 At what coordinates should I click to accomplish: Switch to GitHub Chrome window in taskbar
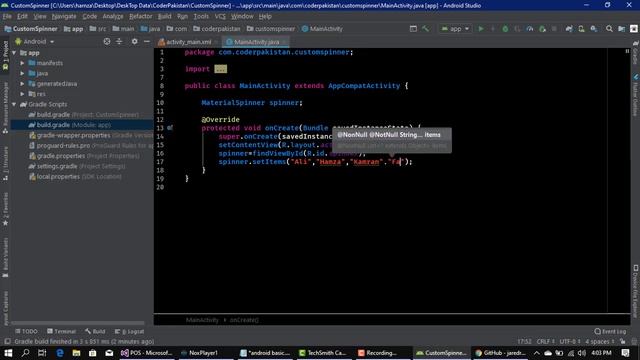coord(501,353)
